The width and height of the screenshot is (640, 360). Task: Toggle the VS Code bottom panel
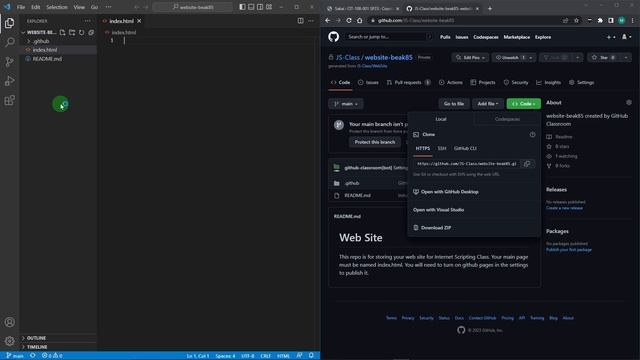coord(251,7)
